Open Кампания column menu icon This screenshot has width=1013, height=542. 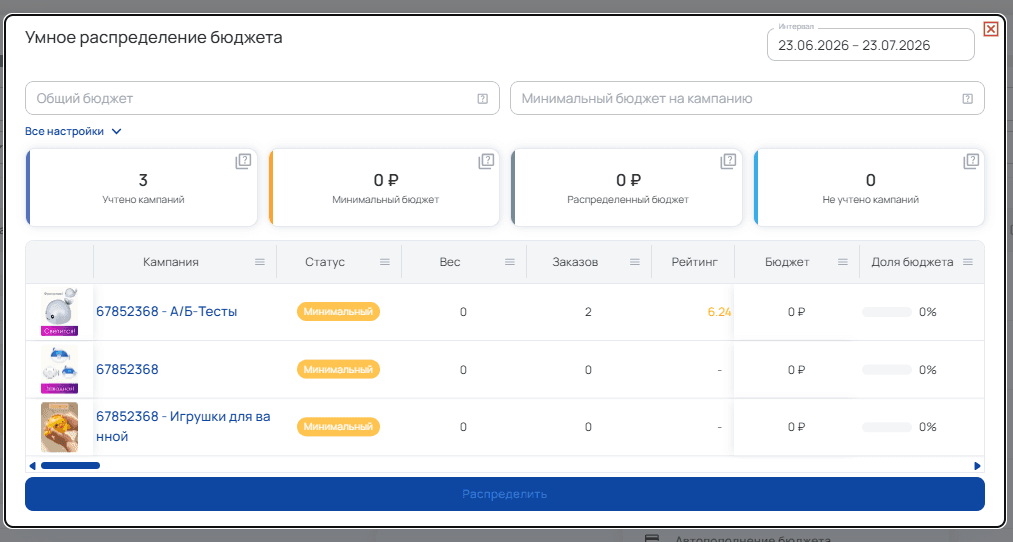(260, 262)
